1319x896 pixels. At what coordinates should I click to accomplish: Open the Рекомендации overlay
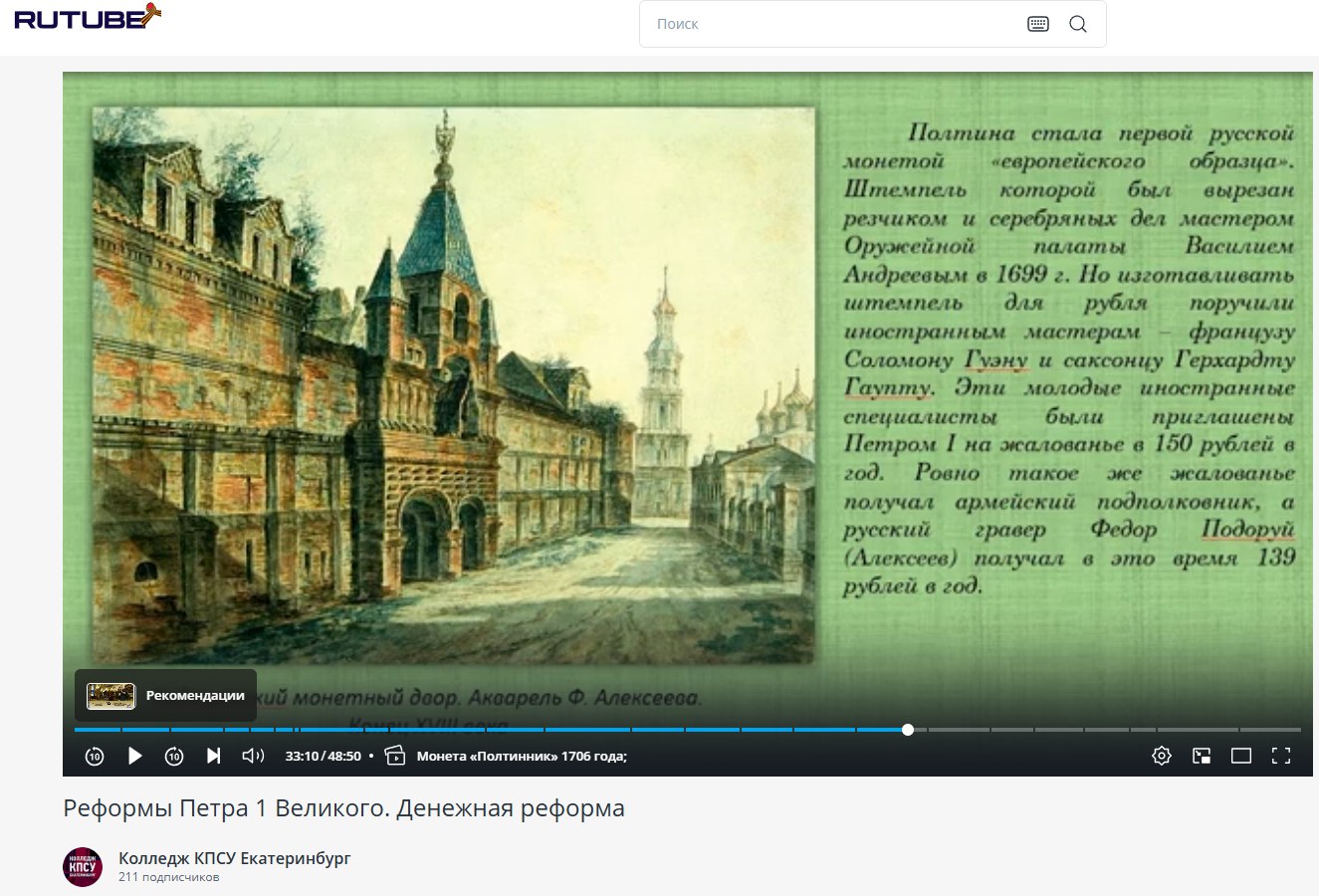pyautogui.click(x=166, y=695)
